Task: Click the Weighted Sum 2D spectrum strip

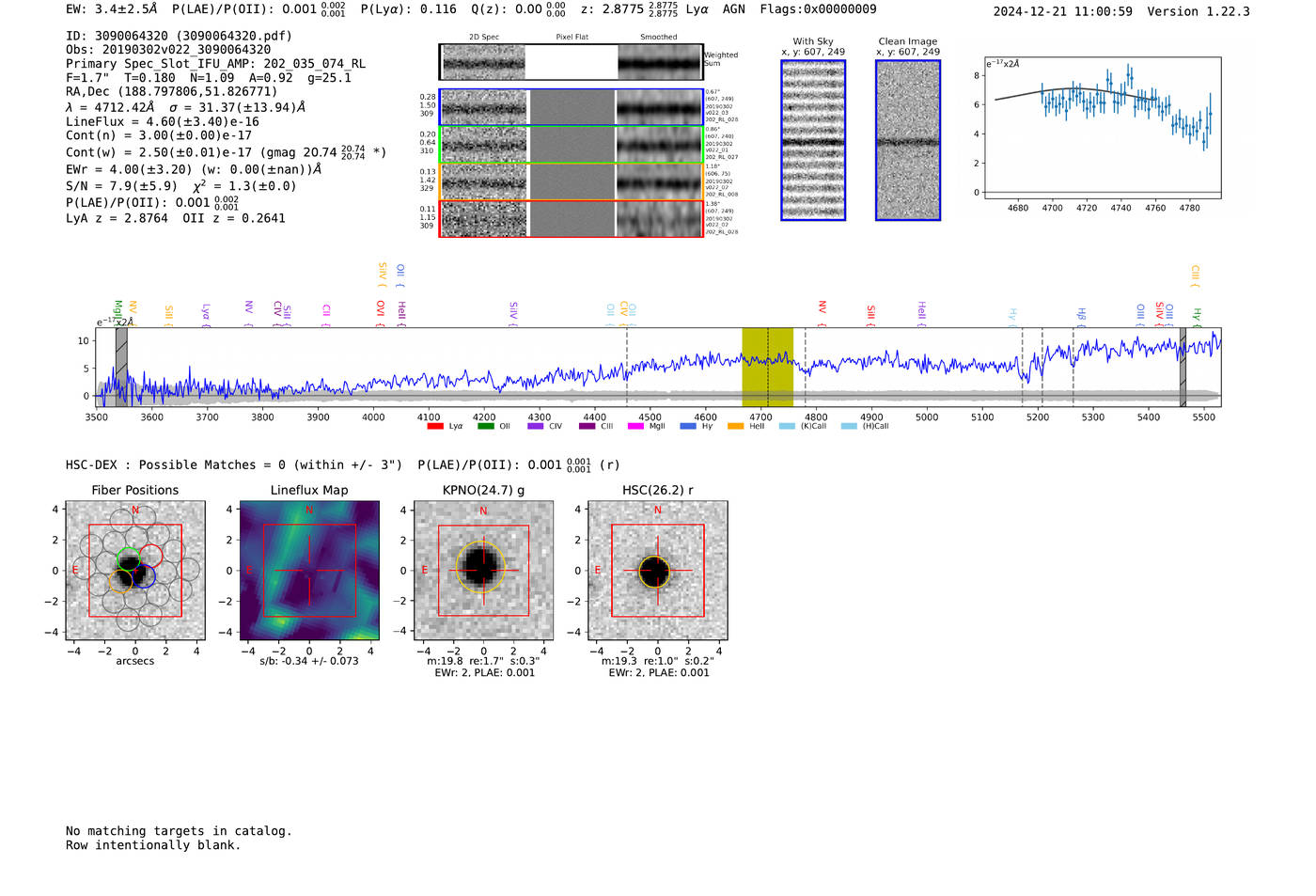Action: (571, 62)
